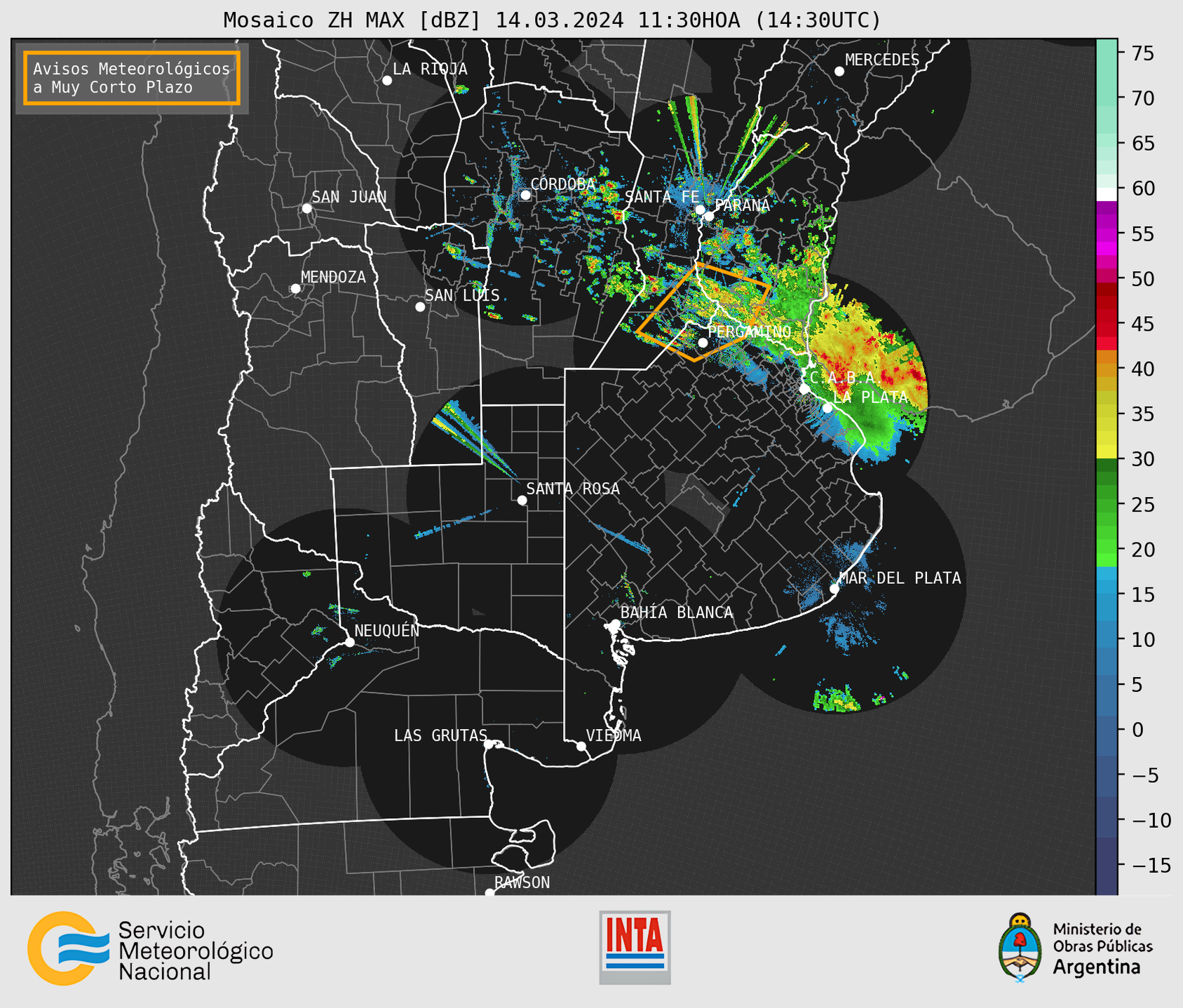Click the MENDOZA label
Viewport: 1183px width, 1008px height.
pyautogui.click(x=333, y=277)
